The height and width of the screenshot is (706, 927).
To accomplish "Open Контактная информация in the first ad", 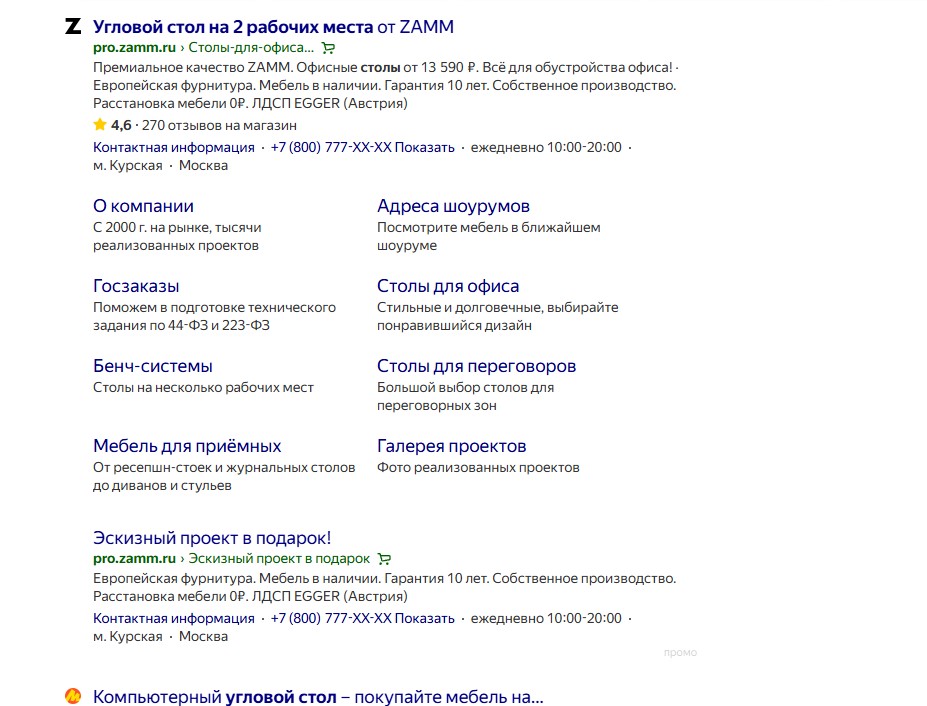I will click(174, 147).
